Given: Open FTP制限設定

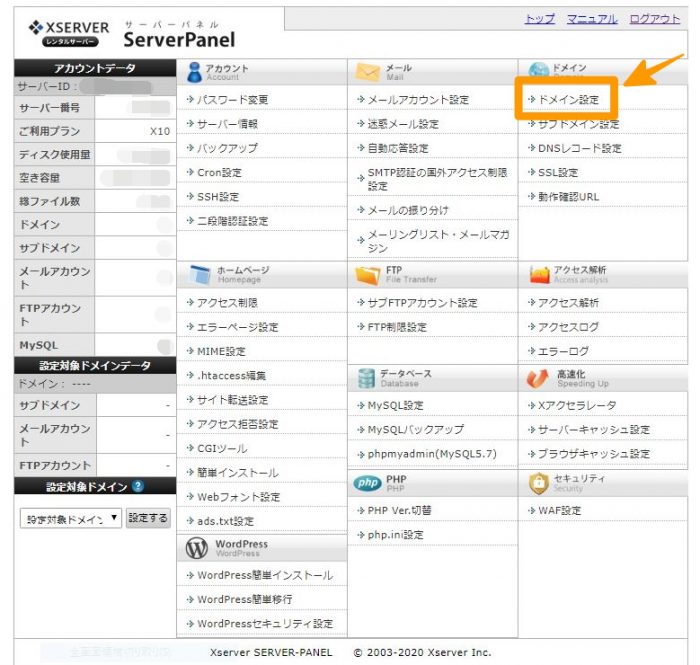Looking at the screenshot, I should [x=397, y=327].
